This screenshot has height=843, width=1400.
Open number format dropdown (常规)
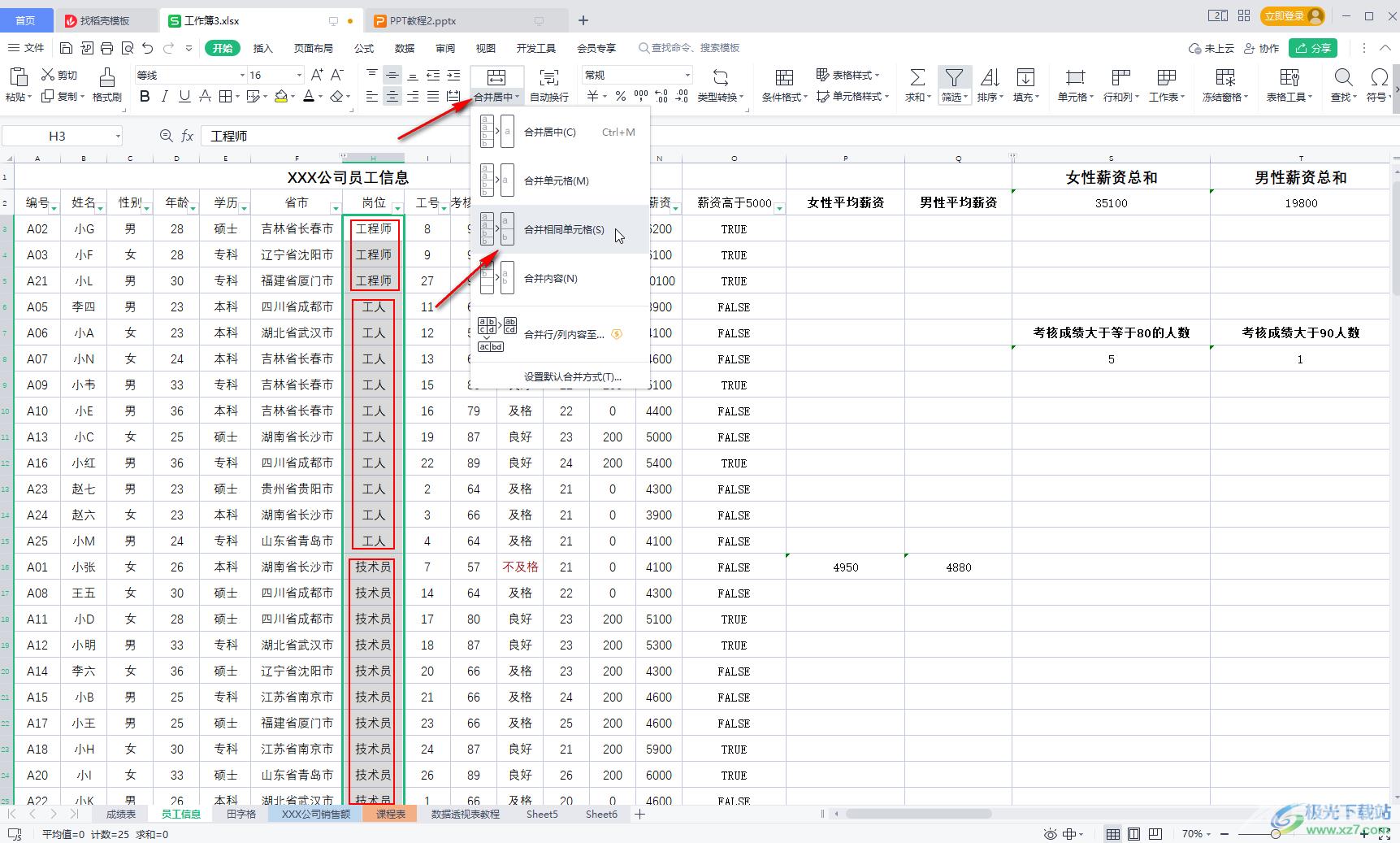pyautogui.click(x=687, y=75)
